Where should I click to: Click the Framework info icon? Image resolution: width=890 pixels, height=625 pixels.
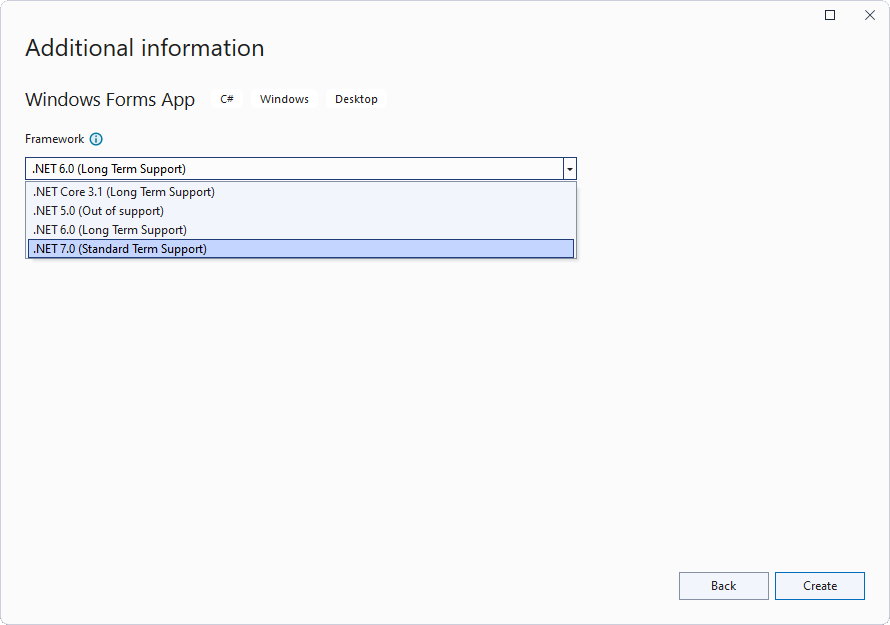(96, 139)
